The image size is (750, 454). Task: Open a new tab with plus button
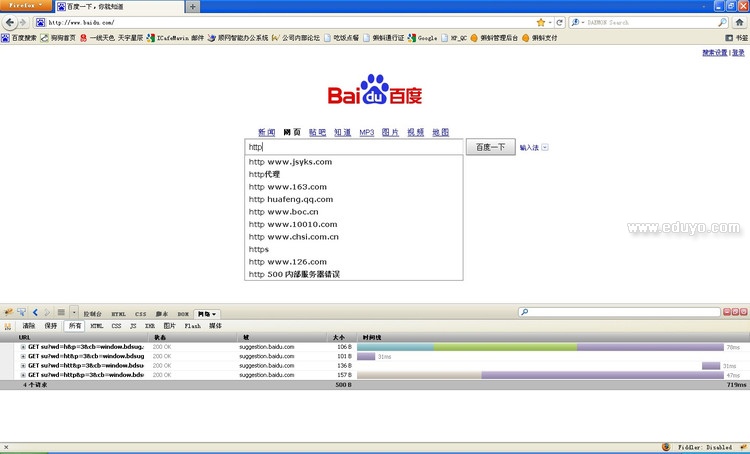tap(192, 7)
